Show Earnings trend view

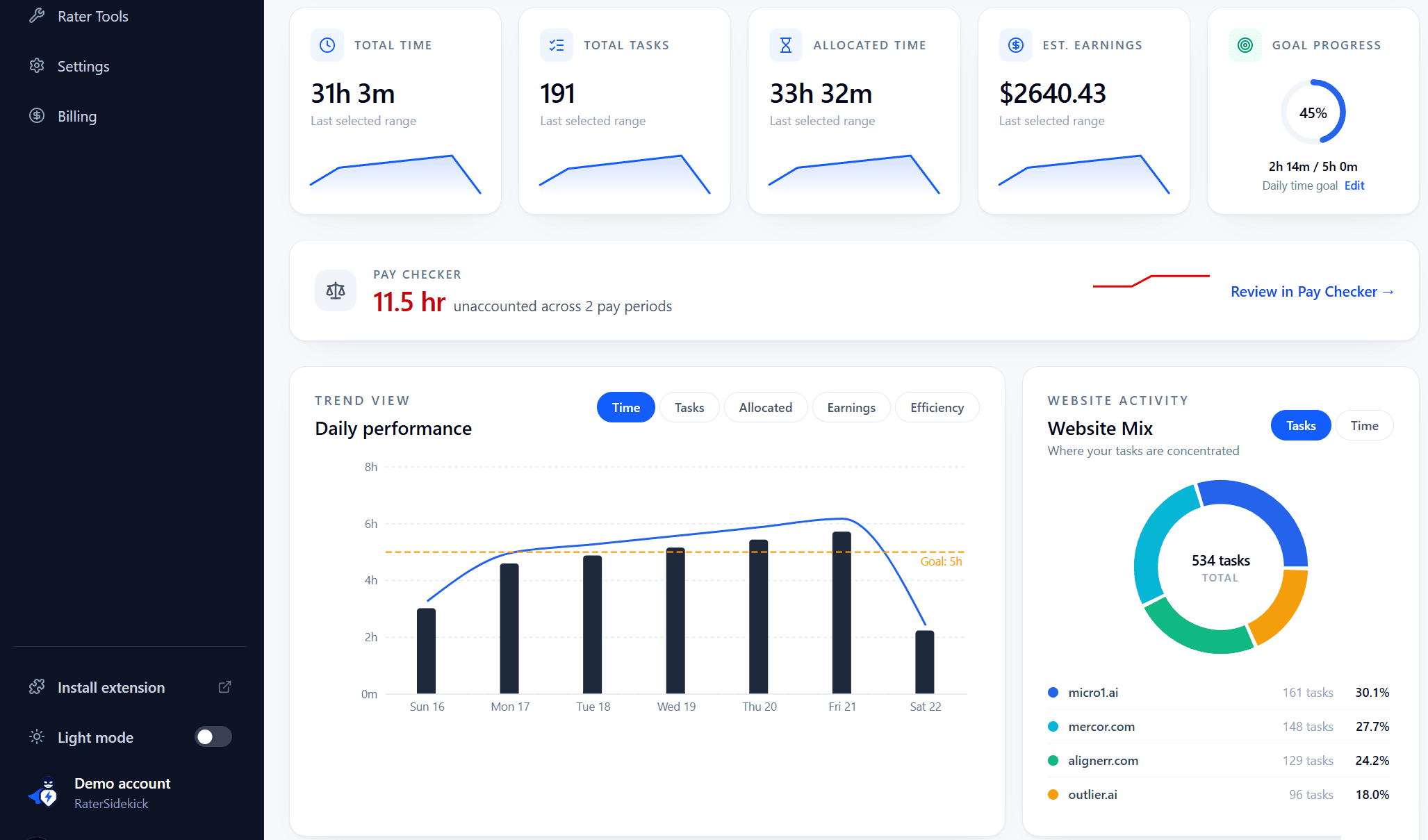[851, 408]
